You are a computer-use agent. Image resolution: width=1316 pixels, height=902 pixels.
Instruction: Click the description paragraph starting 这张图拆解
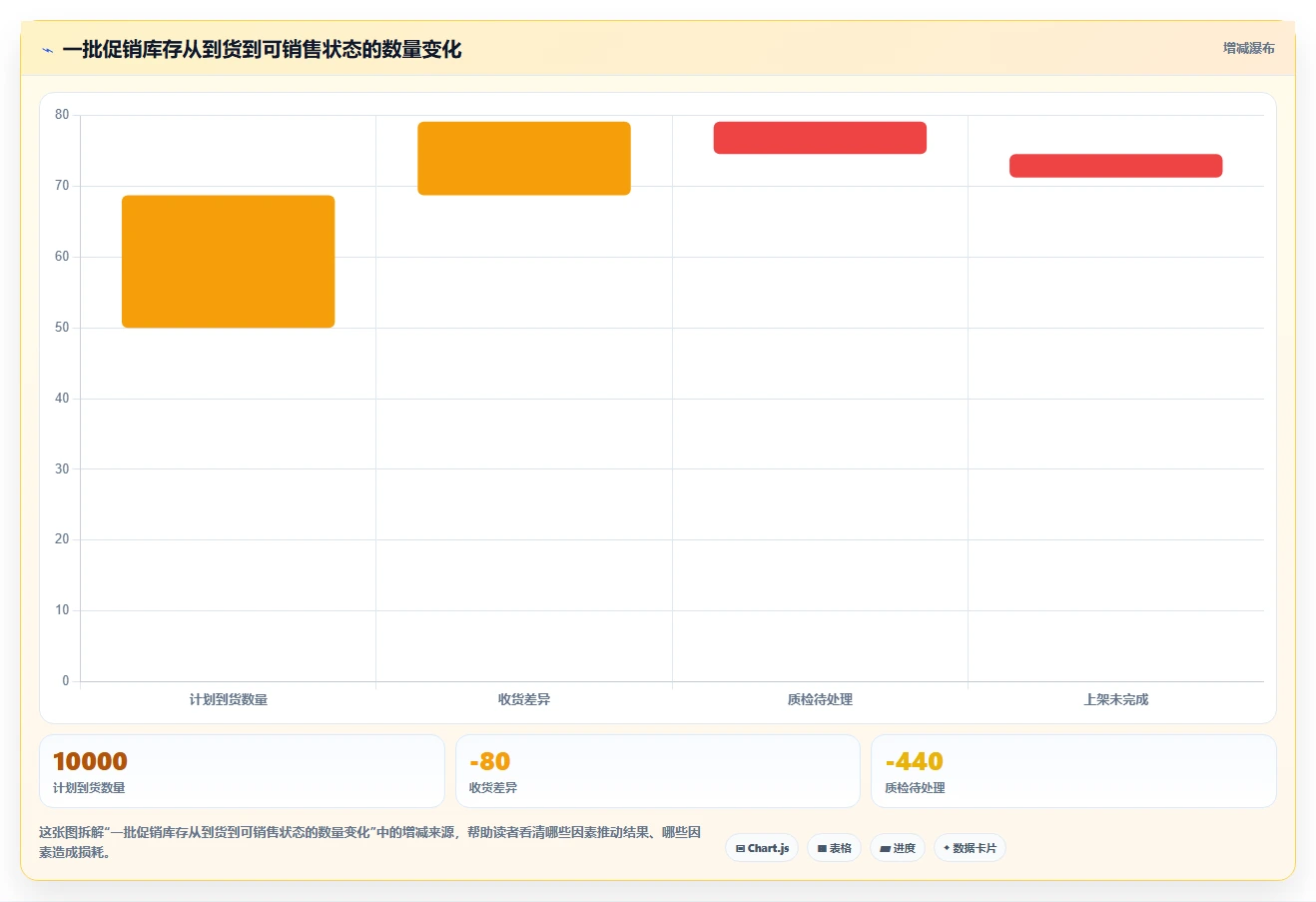371,842
